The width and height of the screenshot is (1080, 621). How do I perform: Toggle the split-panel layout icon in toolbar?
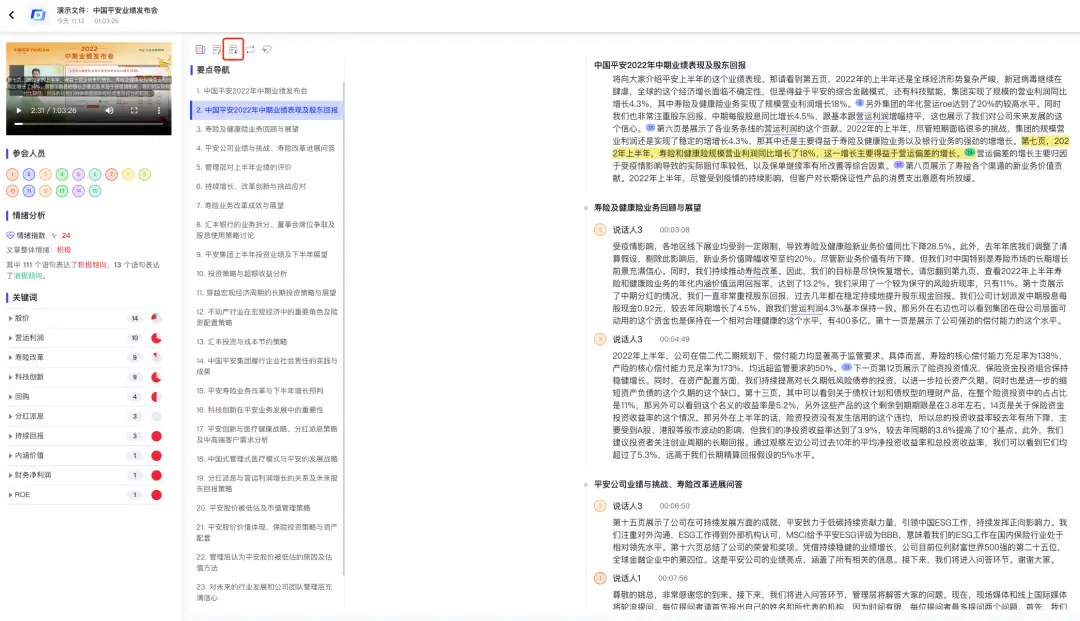(200, 50)
